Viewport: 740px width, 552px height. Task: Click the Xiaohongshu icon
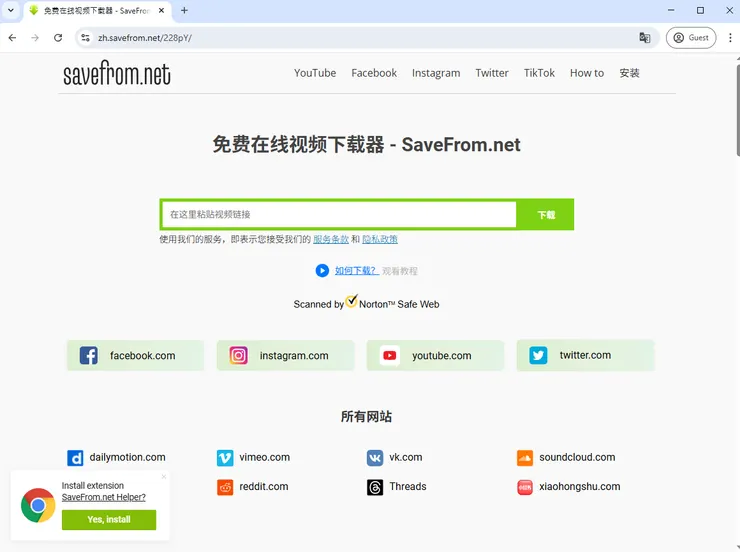[x=525, y=487]
